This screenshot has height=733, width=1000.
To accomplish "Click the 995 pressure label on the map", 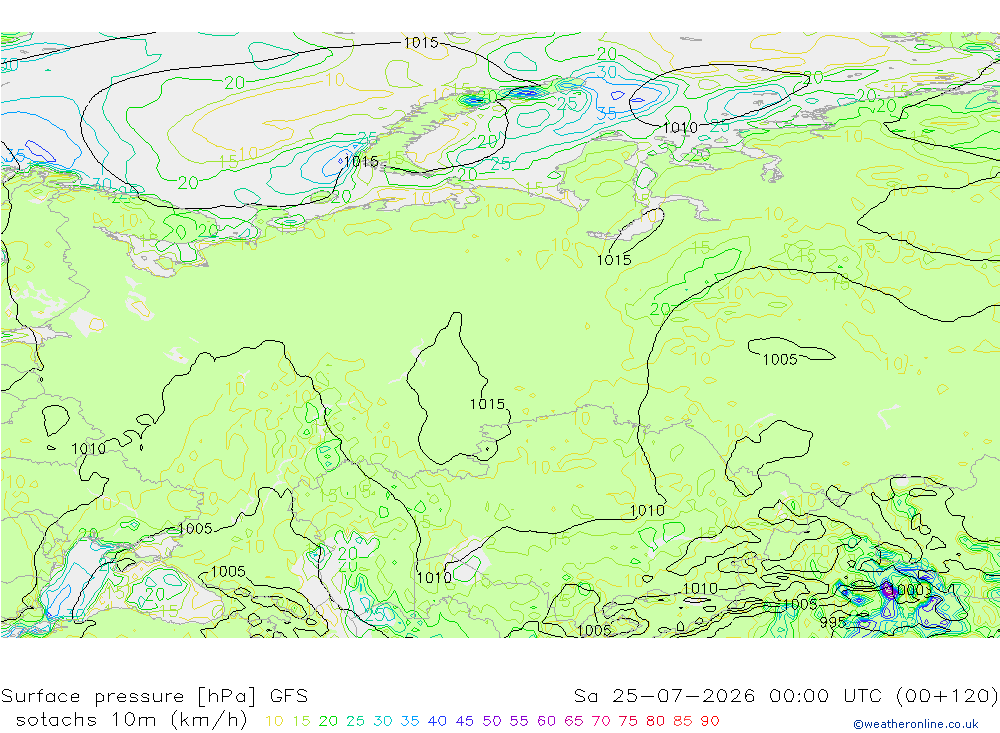I will coord(832,622).
